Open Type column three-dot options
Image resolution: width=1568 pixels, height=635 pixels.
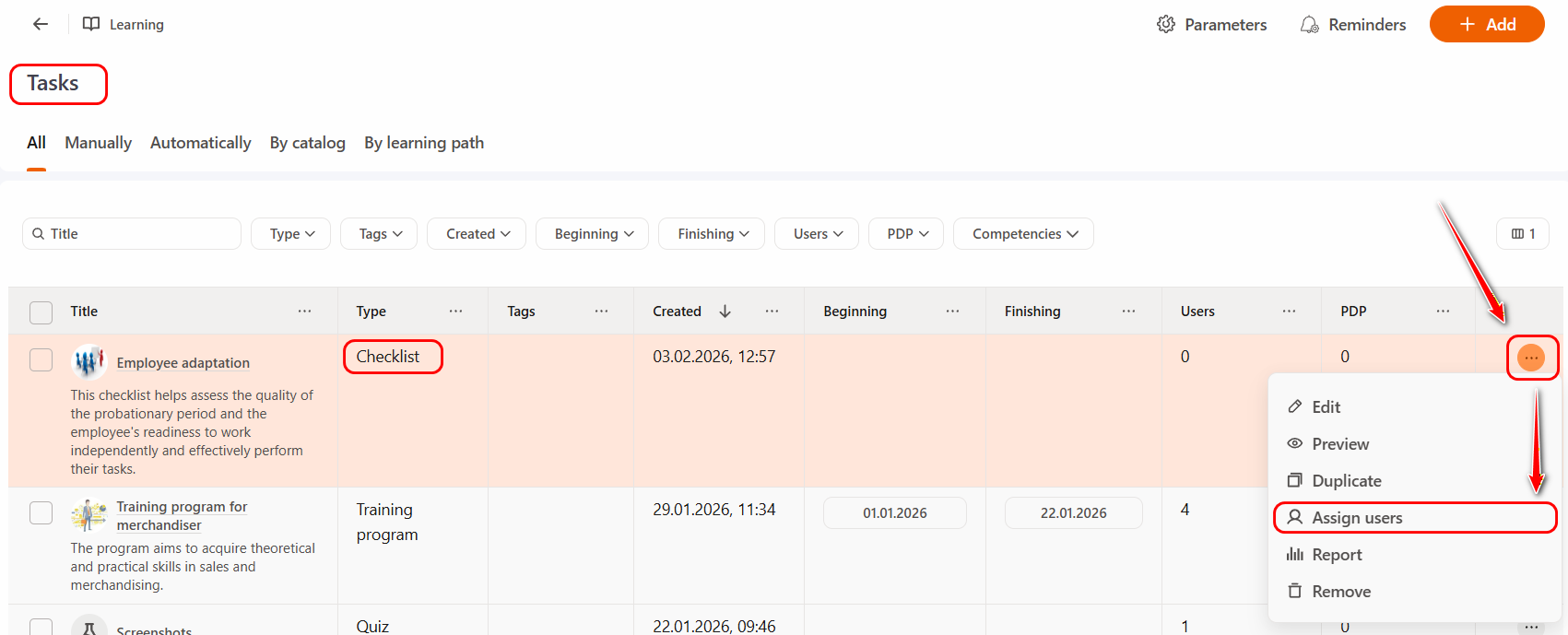tap(455, 312)
